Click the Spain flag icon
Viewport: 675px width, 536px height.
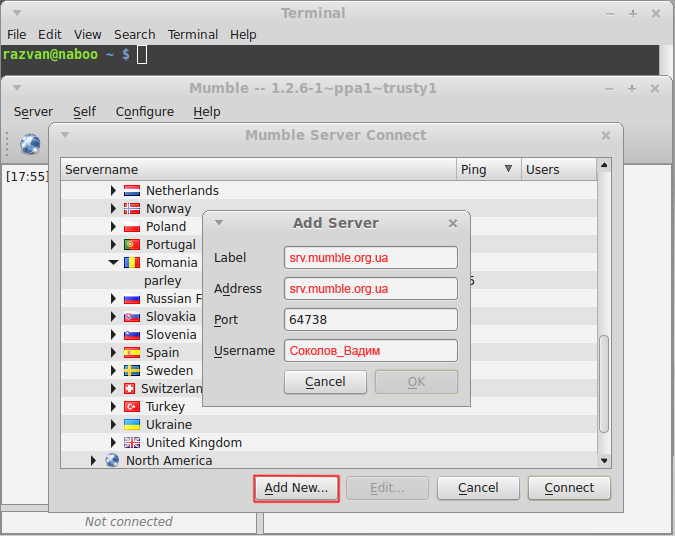132,352
